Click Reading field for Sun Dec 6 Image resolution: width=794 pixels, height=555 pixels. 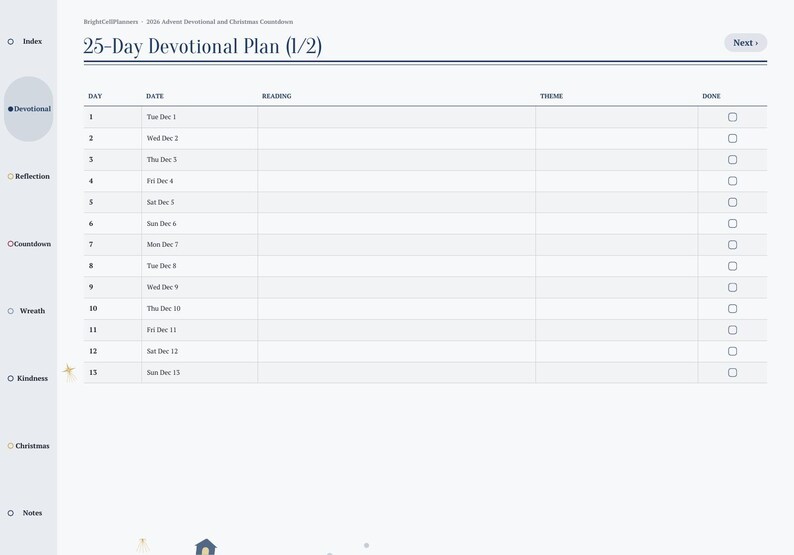(x=396, y=223)
